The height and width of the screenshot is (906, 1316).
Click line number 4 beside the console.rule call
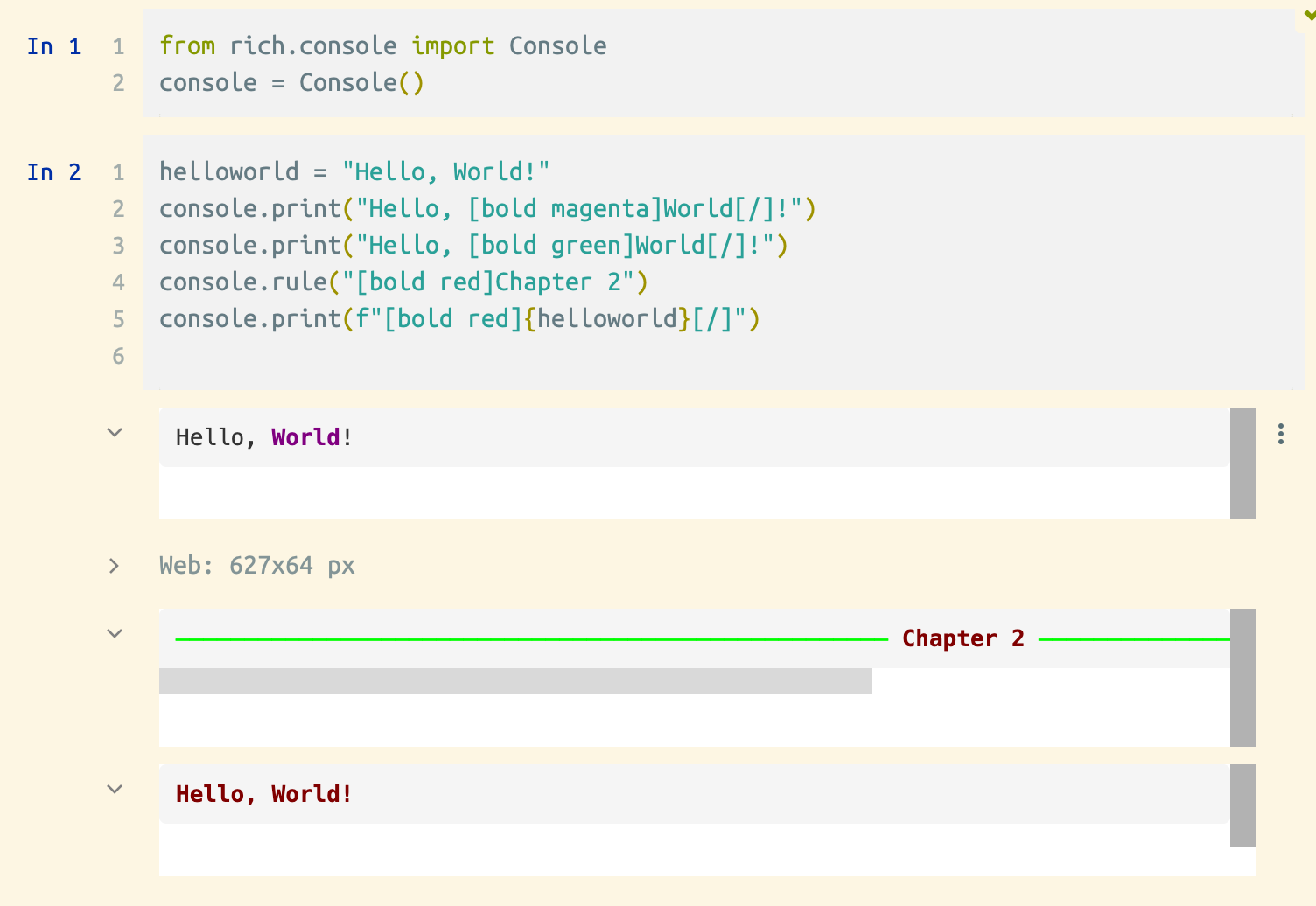(x=118, y=282)
